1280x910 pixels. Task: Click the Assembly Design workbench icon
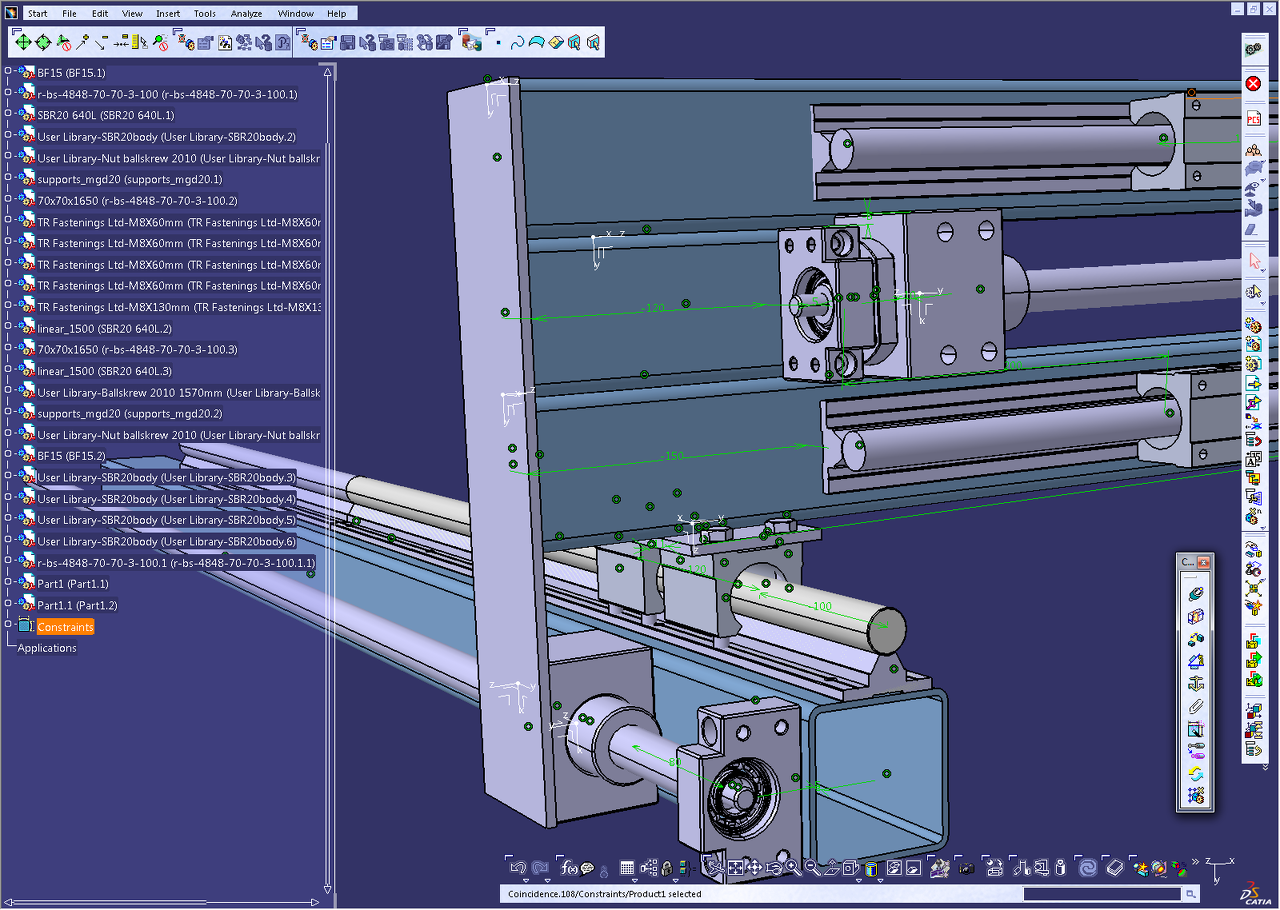click(x=1252, y=47)
